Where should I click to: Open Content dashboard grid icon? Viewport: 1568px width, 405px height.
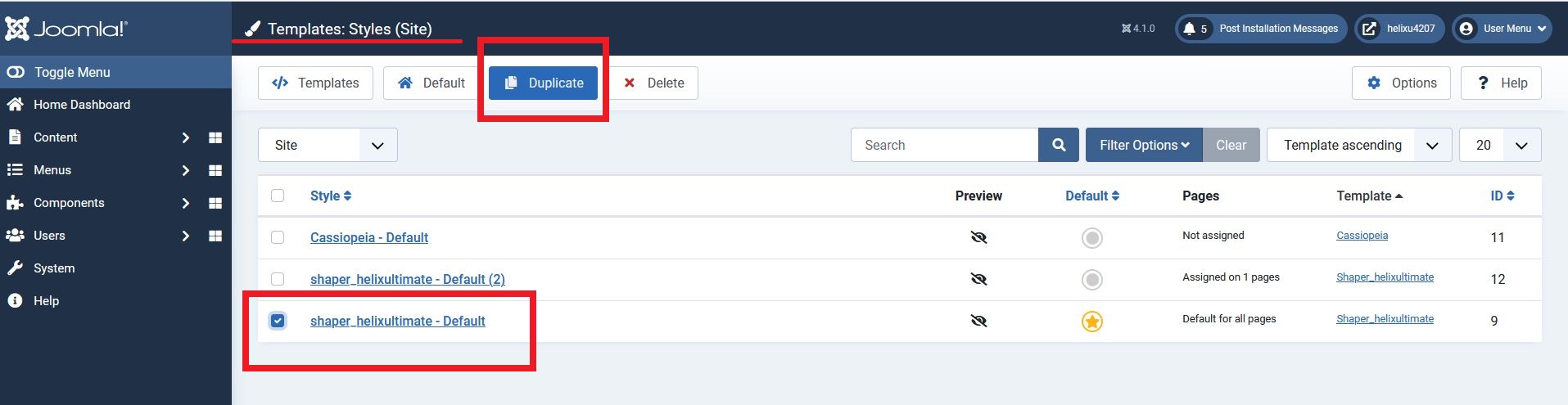click(215, 137)
